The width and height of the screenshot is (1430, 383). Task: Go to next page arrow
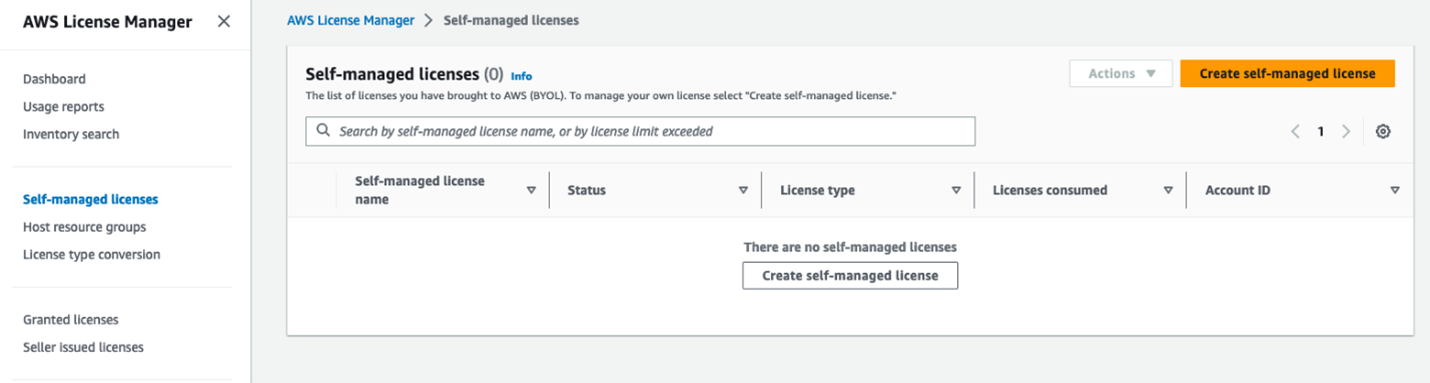[1346, 131]
